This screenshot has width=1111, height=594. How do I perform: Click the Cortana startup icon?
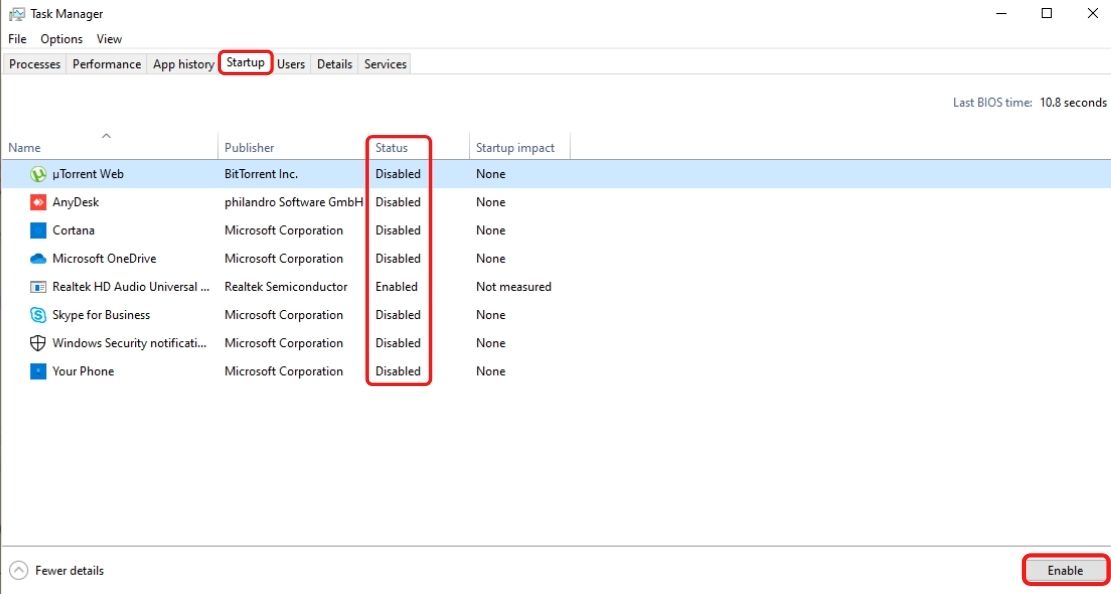(x=39, y=230)
